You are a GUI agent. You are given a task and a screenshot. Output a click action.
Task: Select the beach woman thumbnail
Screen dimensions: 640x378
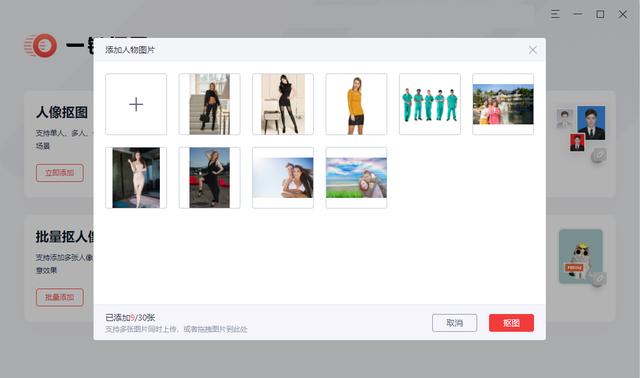(x=283, y=178)
